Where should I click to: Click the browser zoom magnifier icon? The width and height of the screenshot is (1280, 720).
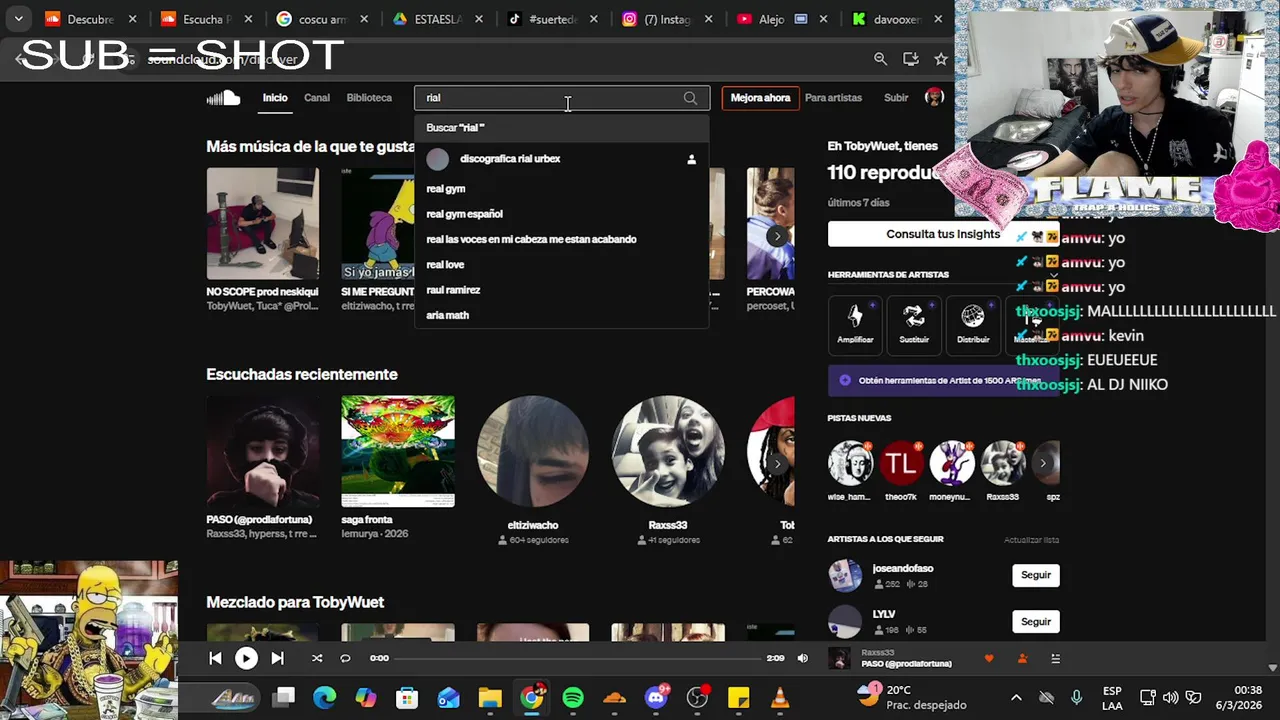(880, 59)
